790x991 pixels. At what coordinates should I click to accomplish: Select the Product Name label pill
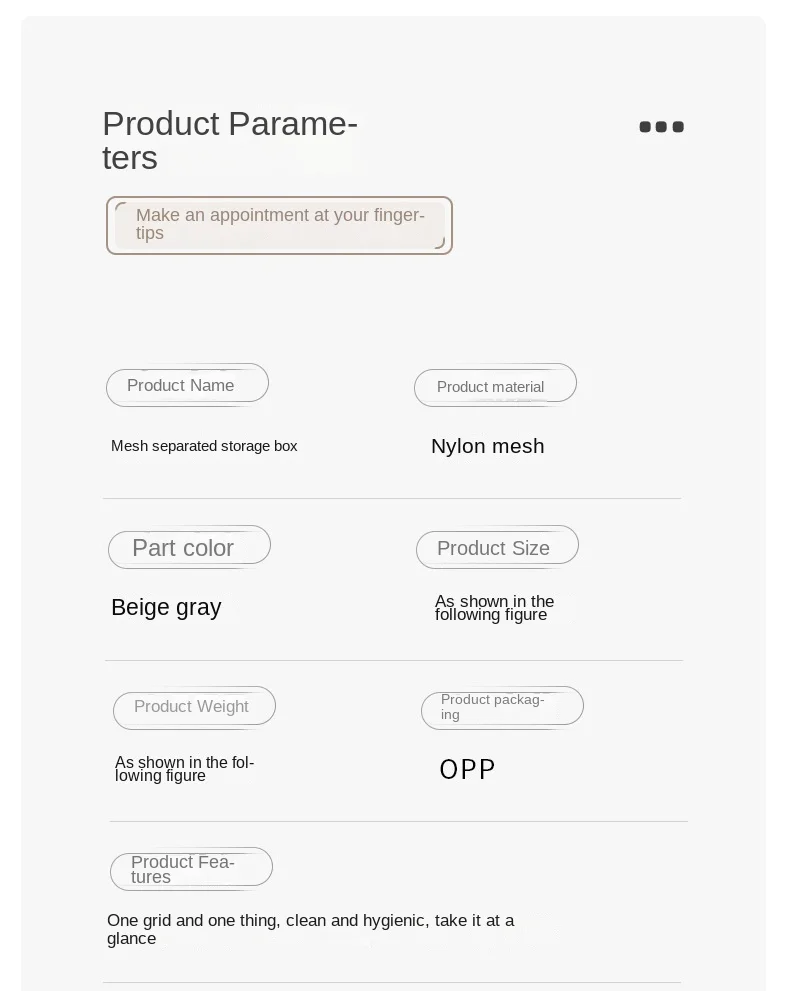click(188, 385)
